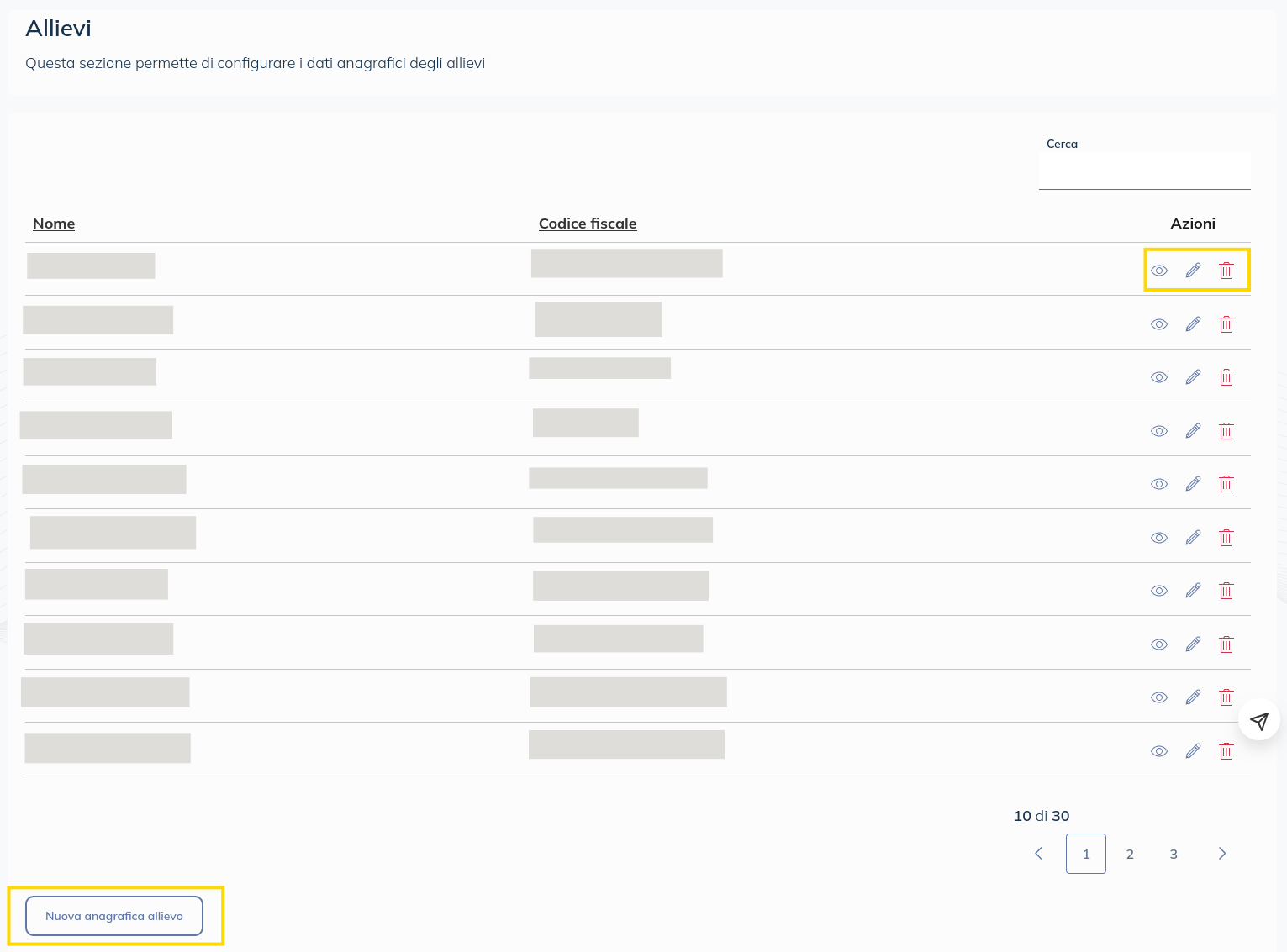Sort by the Codice fiscale header

(x=588, y=224)
